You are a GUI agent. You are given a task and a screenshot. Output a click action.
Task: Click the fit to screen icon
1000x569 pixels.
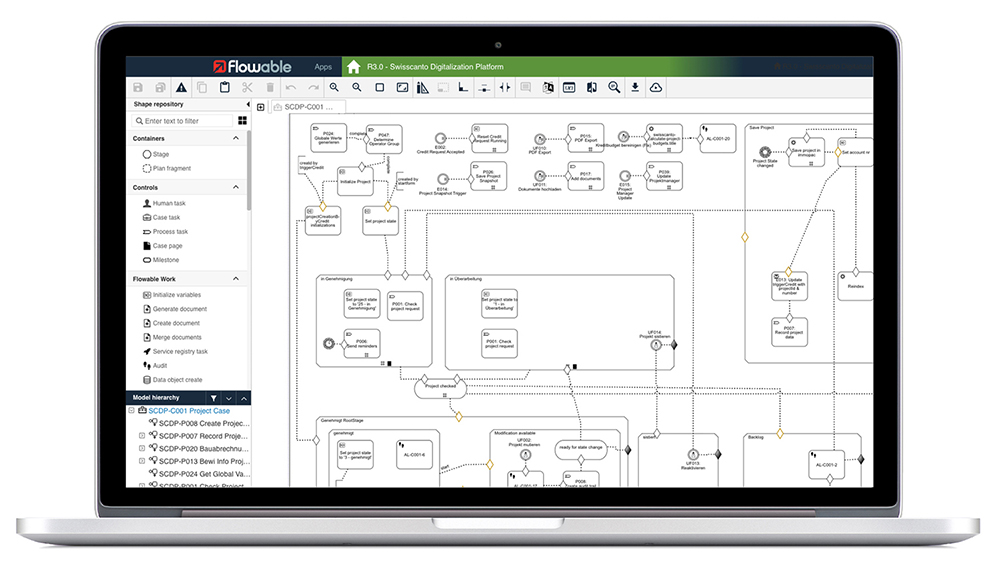tap(402, 87)
